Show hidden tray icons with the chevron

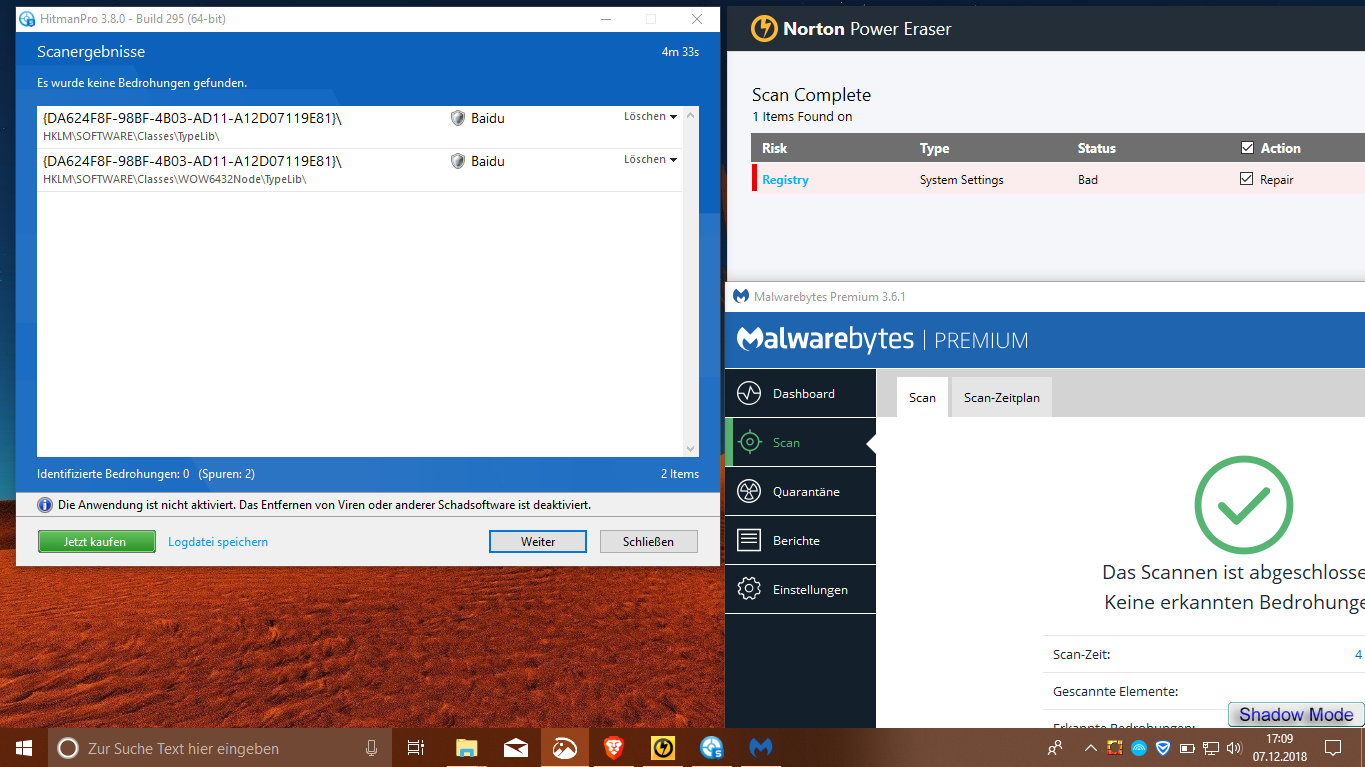[1092, 747]
